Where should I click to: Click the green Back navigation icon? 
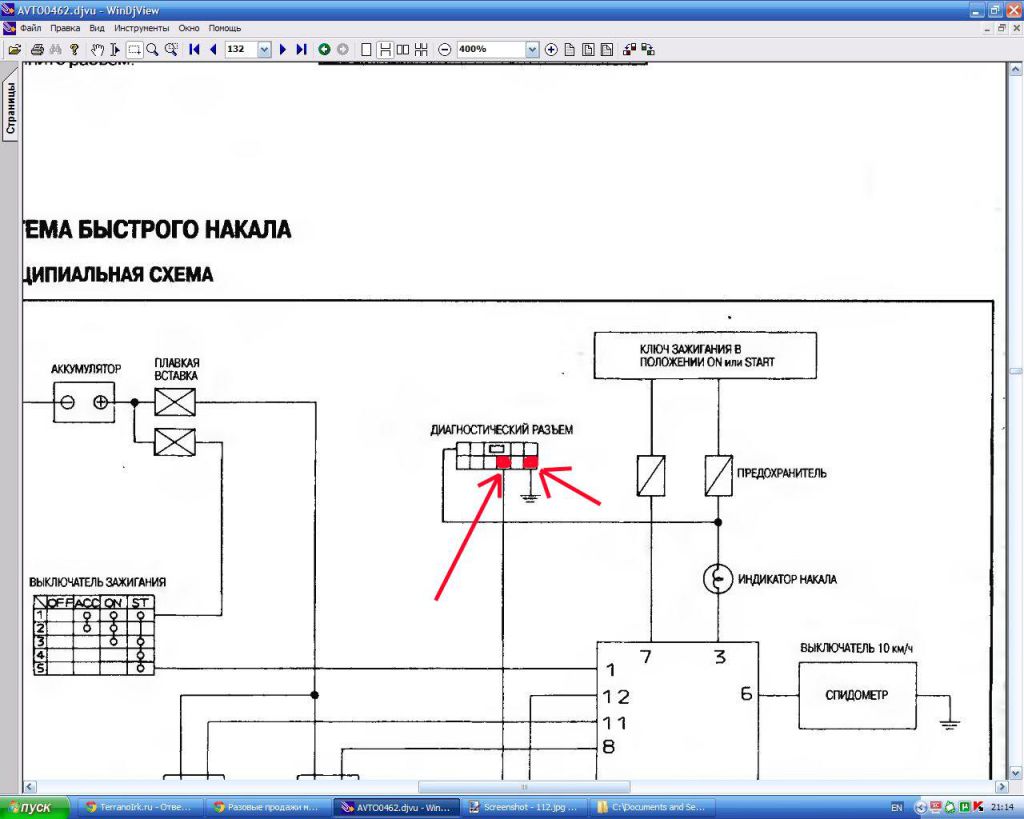tap(324, 49)
